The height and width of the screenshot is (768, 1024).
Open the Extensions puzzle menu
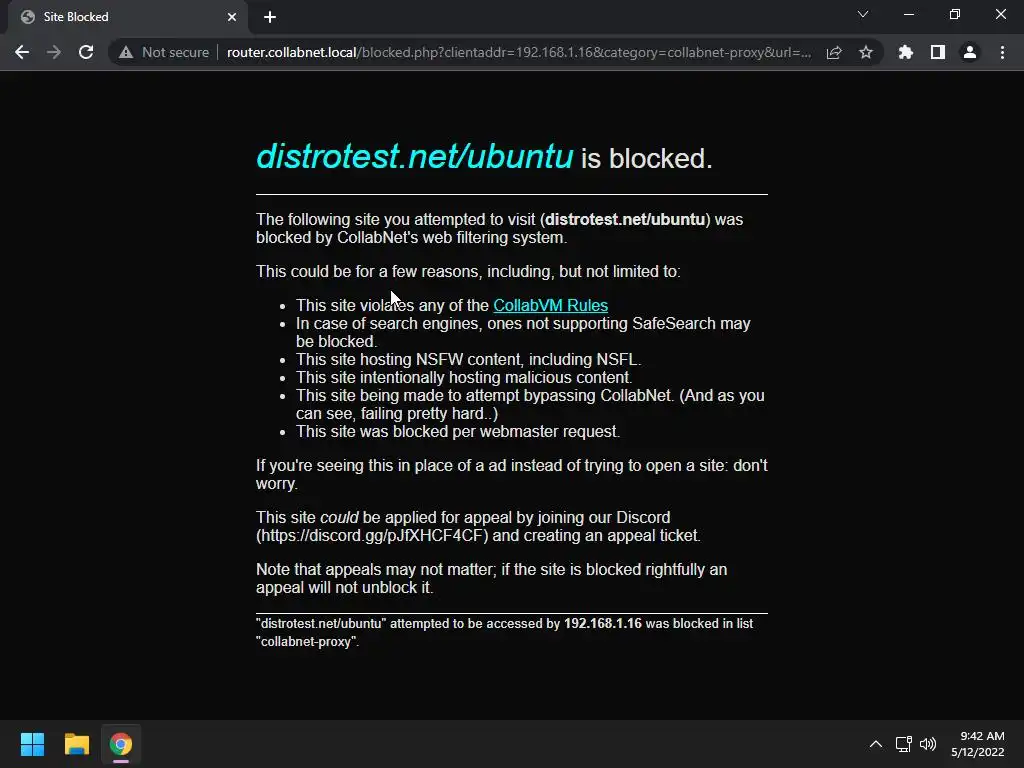pos(906,52)
